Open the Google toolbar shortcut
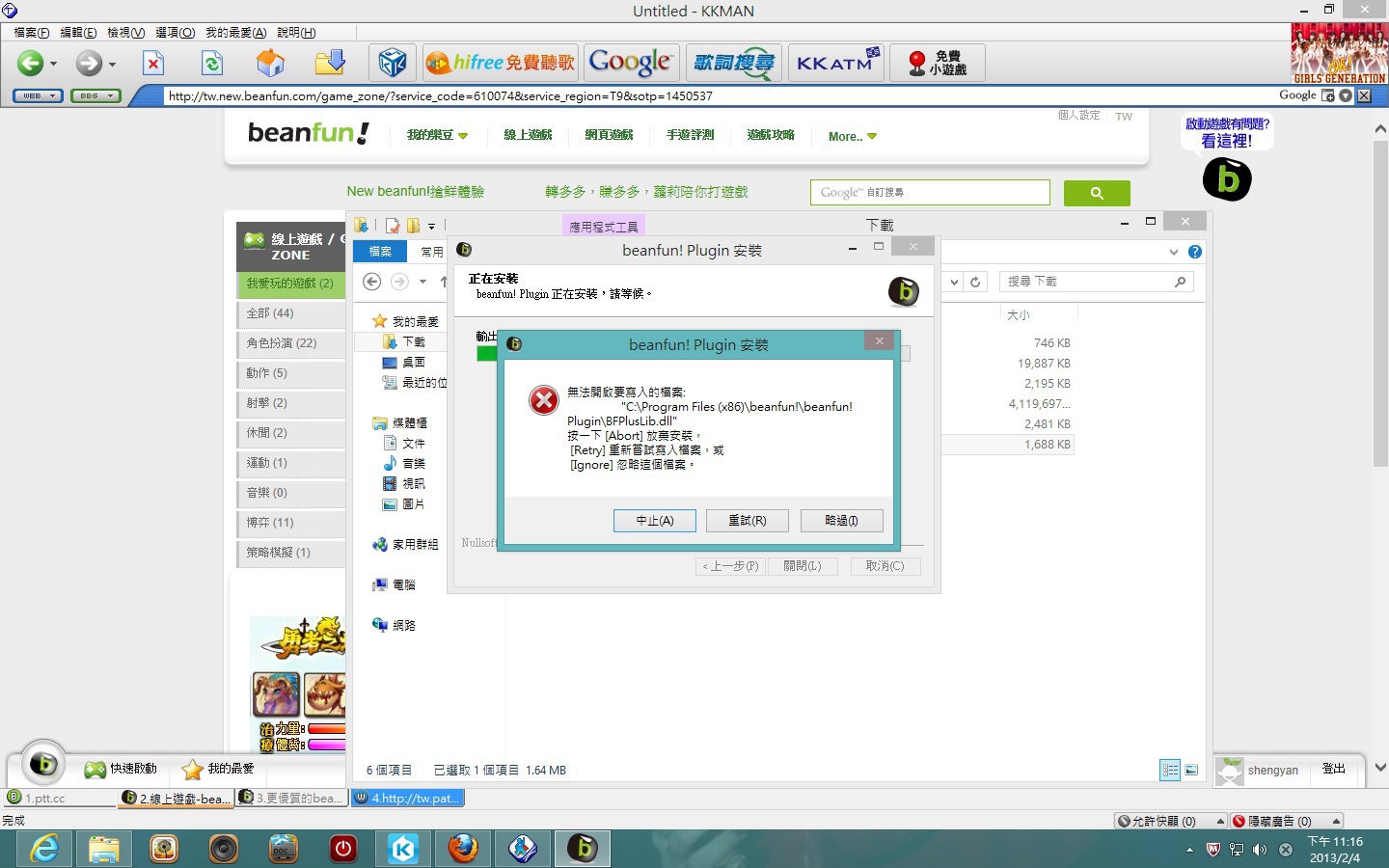This screenshot has width=1389, height=868. tap(630, 63)
